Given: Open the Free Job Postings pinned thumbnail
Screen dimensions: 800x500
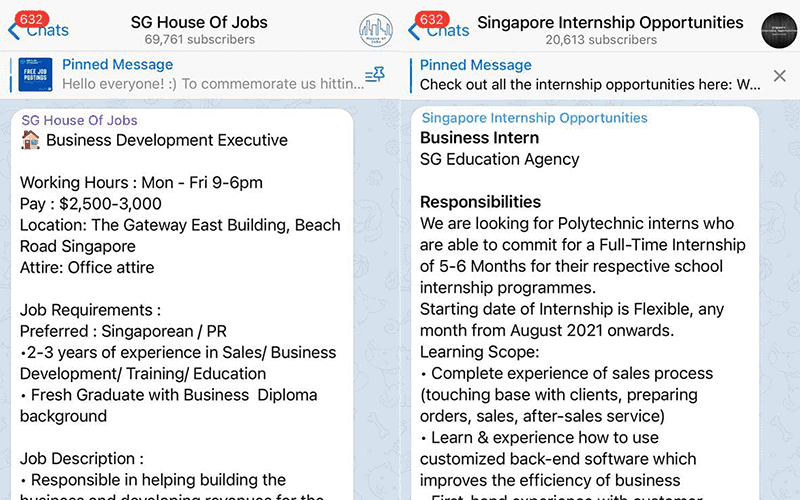Looking at the screenshot, I should pos(36,75).
